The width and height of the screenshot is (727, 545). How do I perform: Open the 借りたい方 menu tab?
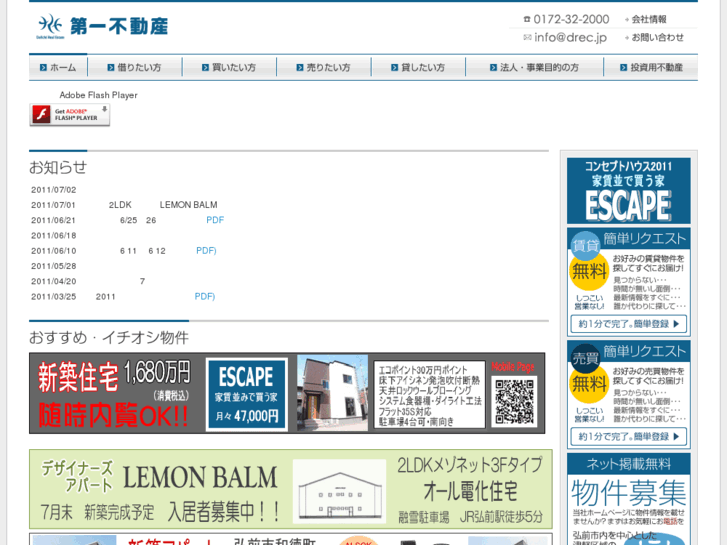(135, 67)
